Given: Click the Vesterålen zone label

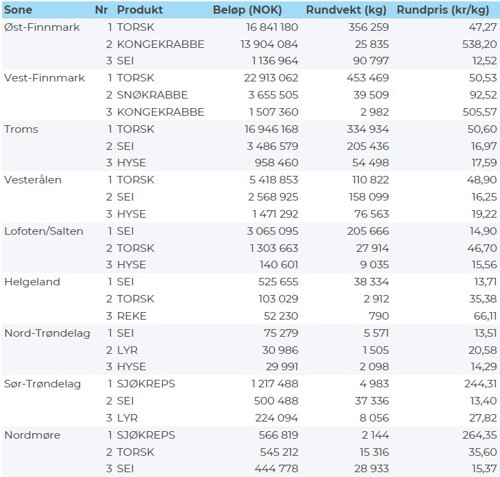Looking at the screenshot, I should click(x=33, y=180).
